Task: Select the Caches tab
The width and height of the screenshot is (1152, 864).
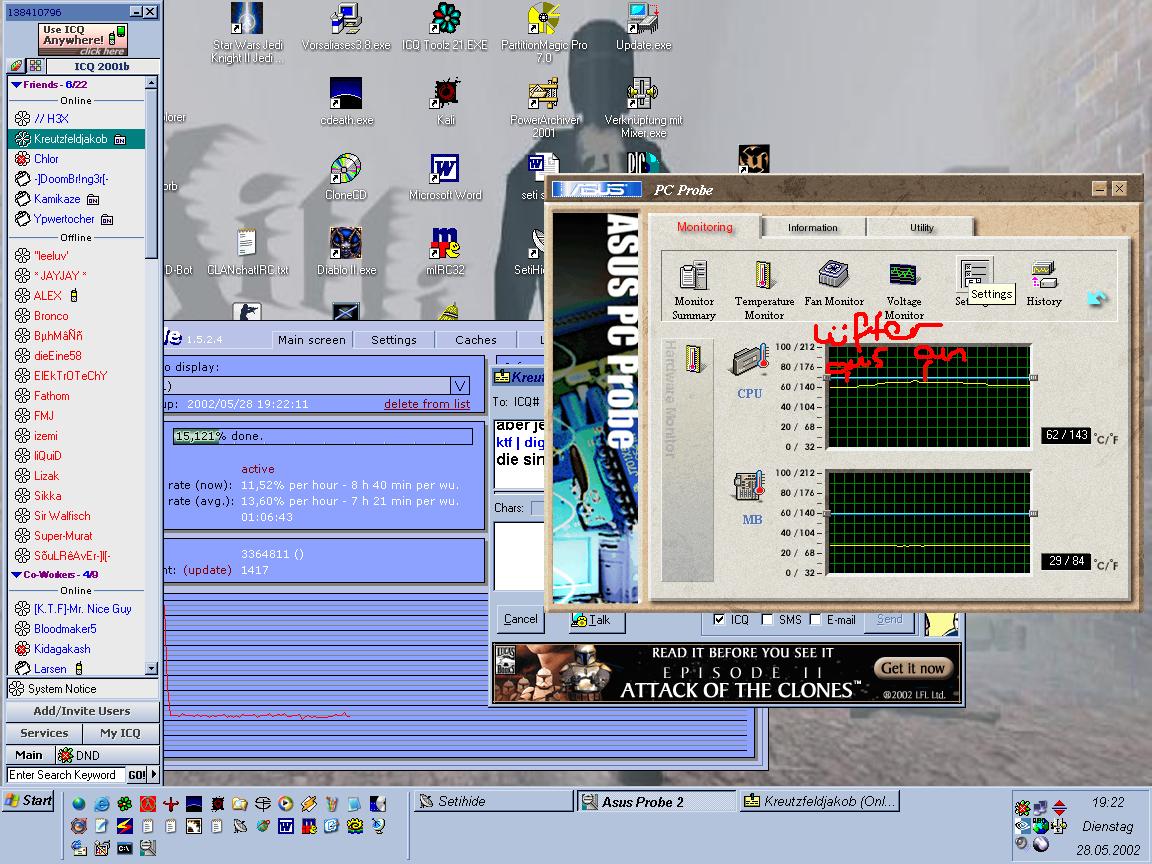Action: click(476, 339)
